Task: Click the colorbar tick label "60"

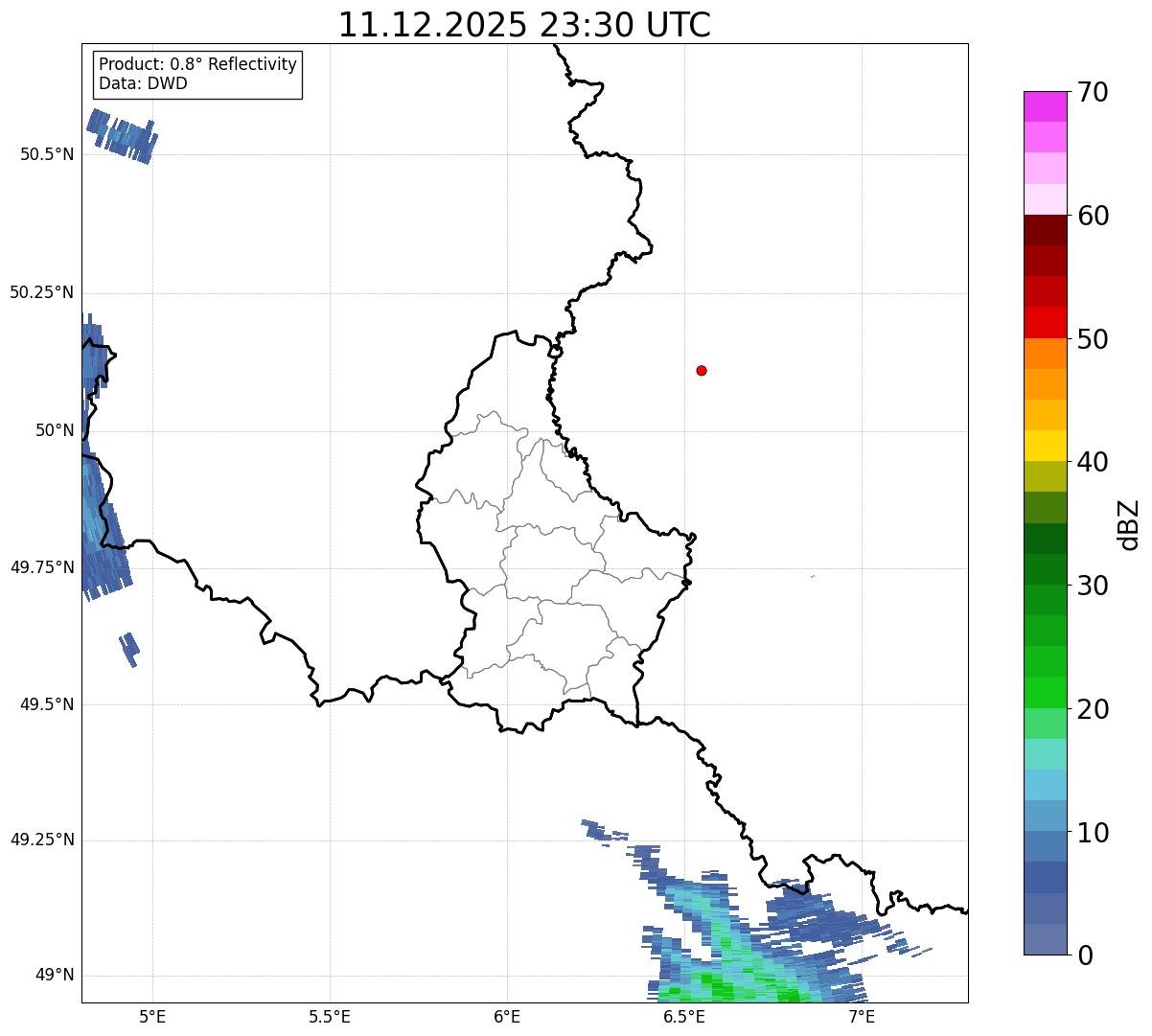Action: tap(1092, 216)
